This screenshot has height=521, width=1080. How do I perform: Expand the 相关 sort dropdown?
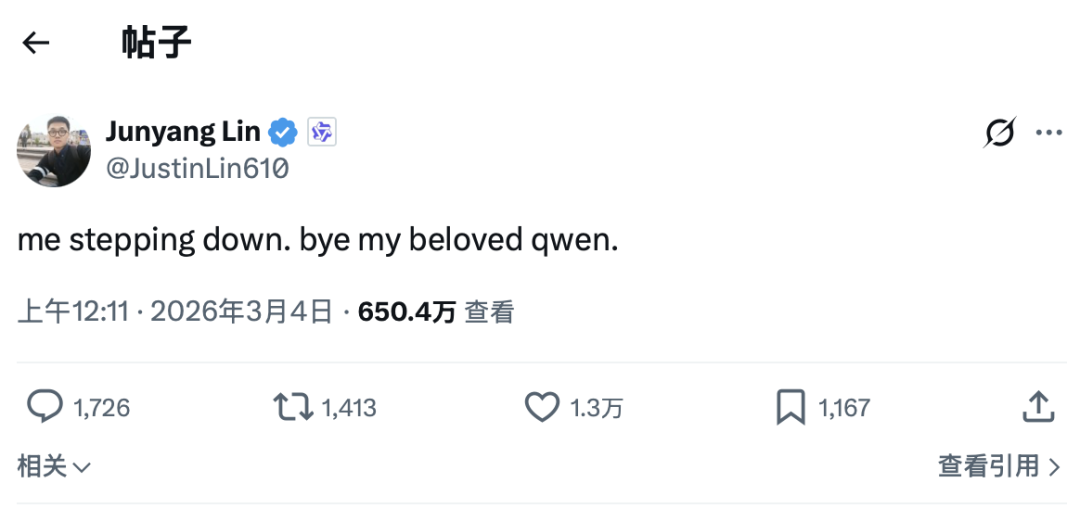click(54, 465)
